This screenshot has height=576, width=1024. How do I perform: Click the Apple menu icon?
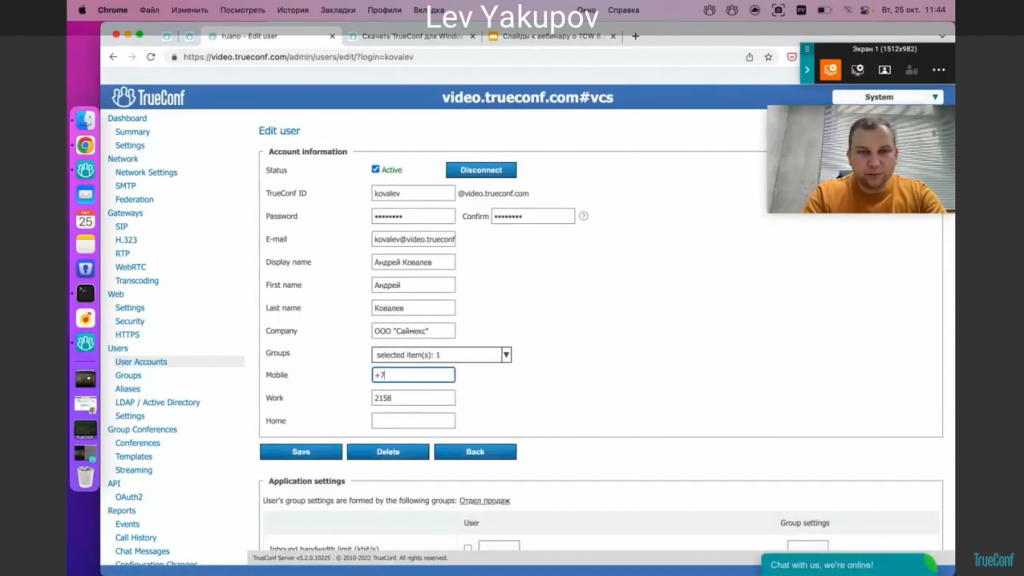tap(82, 10)
